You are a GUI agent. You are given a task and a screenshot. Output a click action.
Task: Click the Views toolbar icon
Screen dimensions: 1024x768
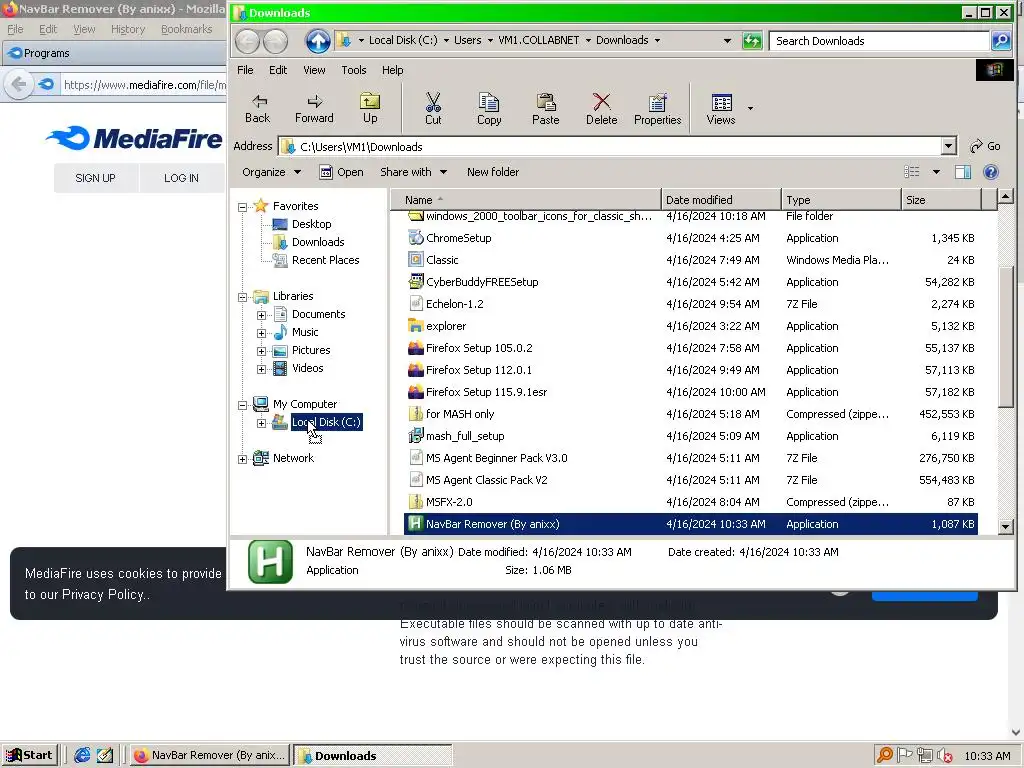pos(721,108)
